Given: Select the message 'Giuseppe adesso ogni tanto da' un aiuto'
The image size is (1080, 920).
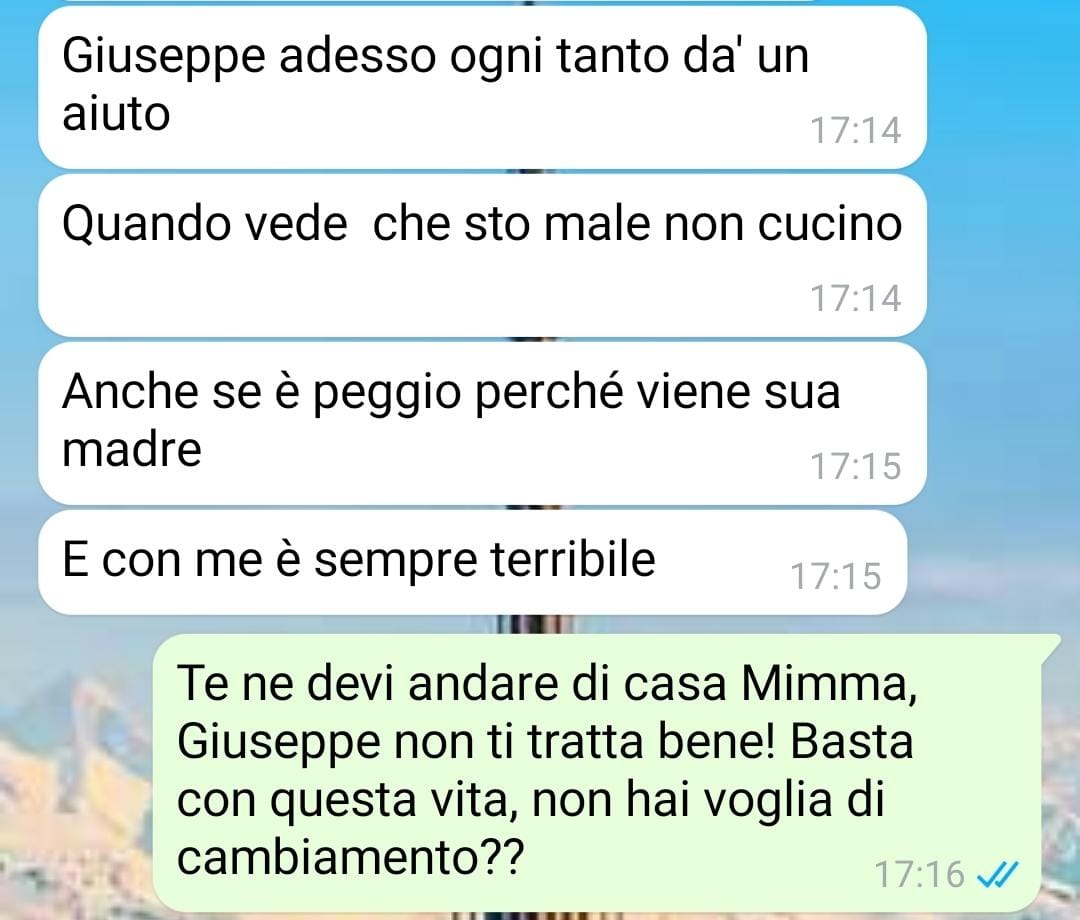Looking at the screenshot, I should pos(482,87).
